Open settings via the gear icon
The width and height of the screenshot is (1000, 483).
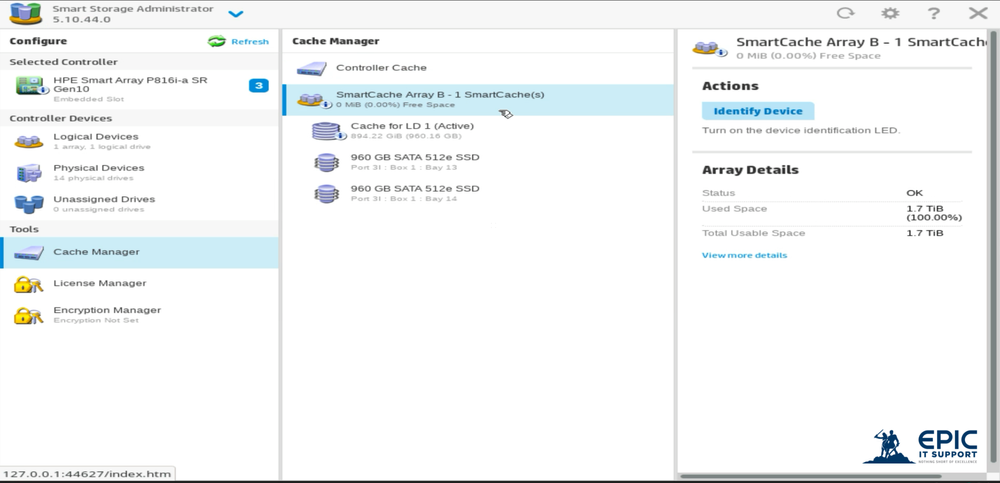(x=890, y=13)
